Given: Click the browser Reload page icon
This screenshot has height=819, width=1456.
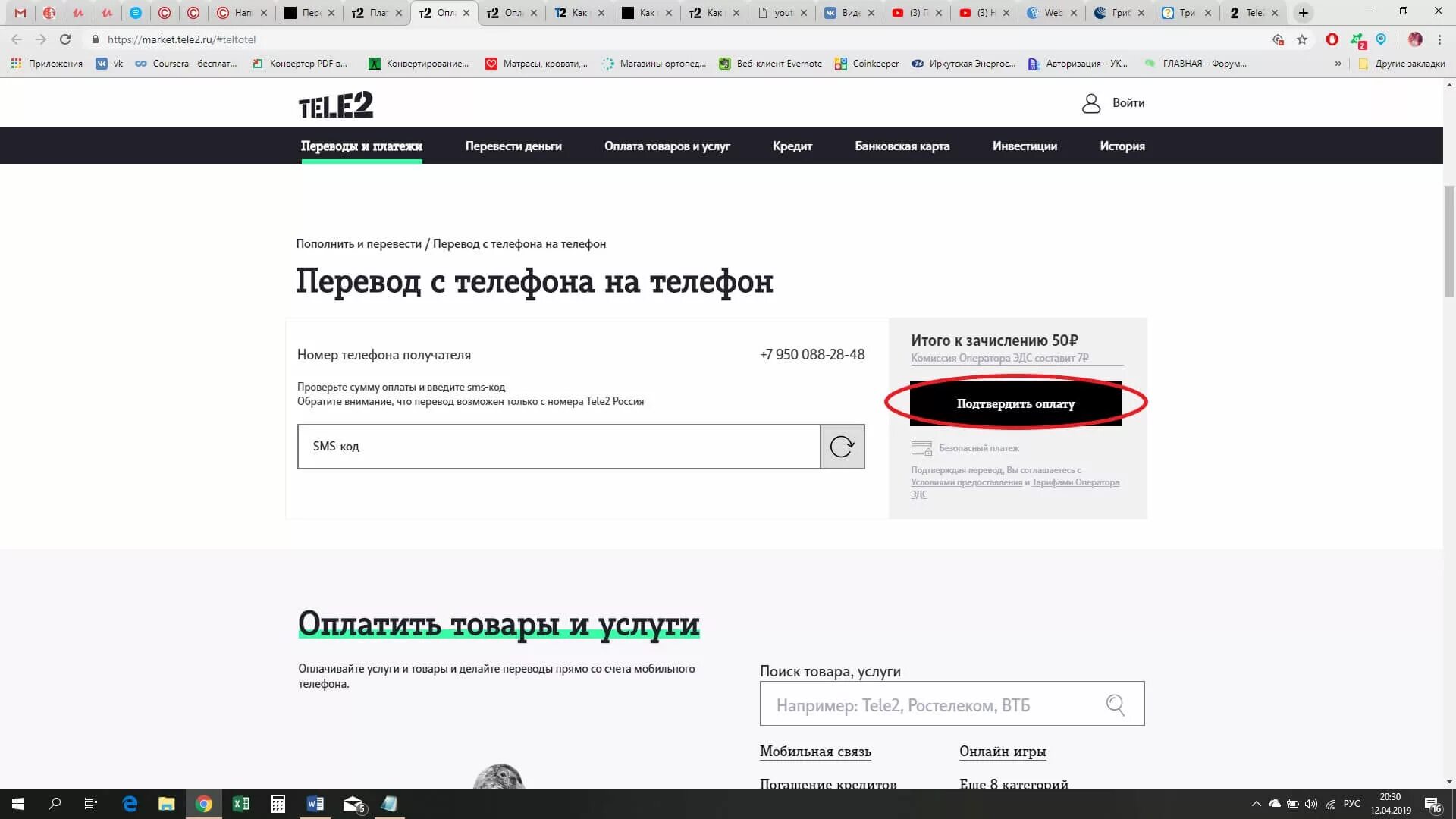Looking at the screenshot, I should pyautogui.click(x=65, y=39).
